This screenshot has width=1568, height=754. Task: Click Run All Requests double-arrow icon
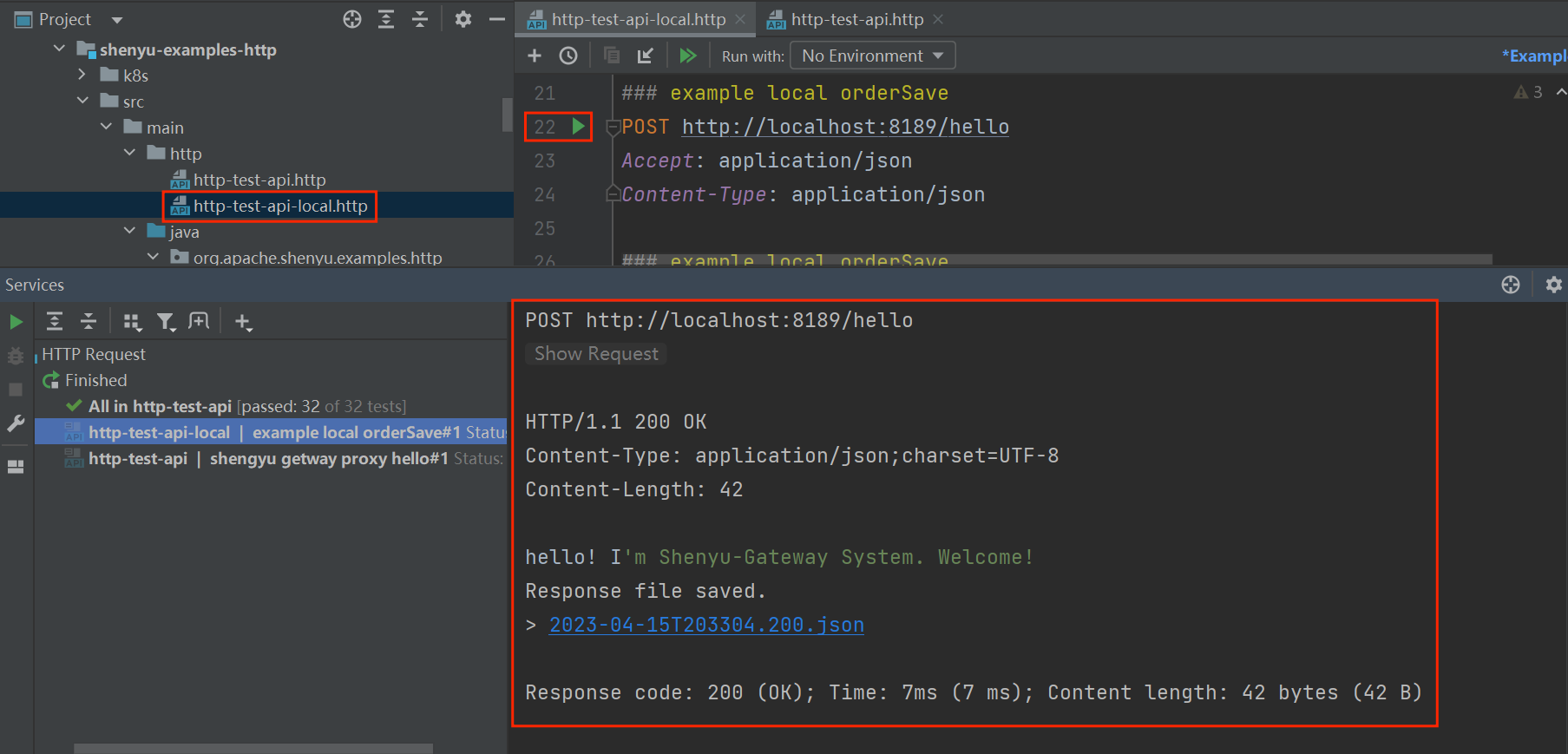coord(687,56)
